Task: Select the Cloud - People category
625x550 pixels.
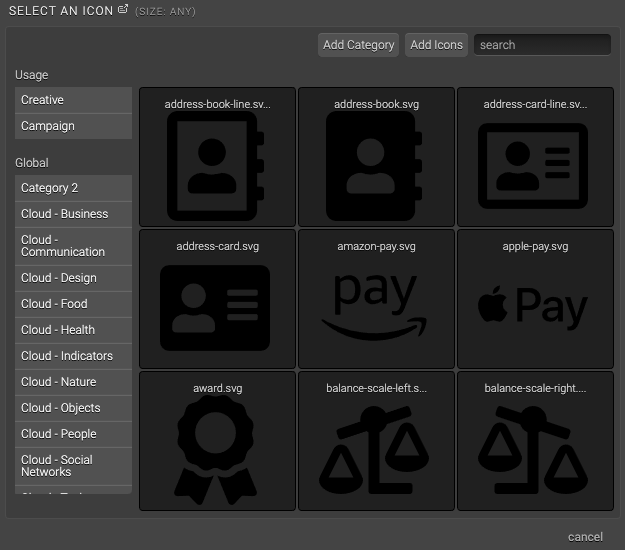Action: click(x=73, y=434)
